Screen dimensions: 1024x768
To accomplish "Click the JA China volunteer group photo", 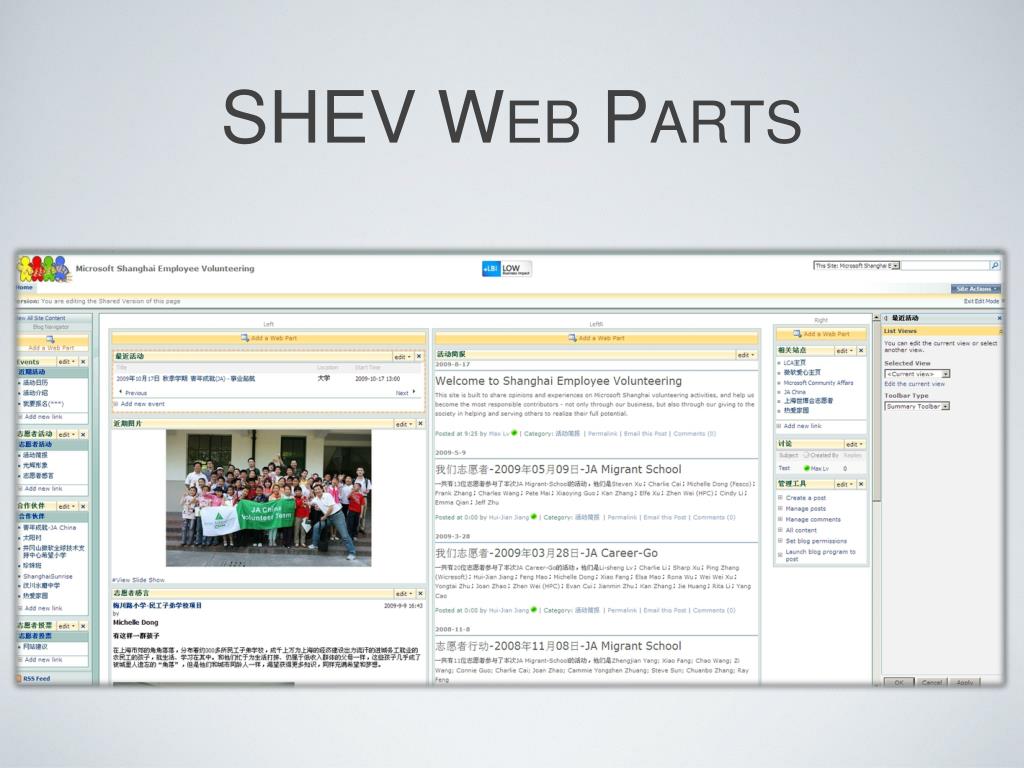I will 268,498.
